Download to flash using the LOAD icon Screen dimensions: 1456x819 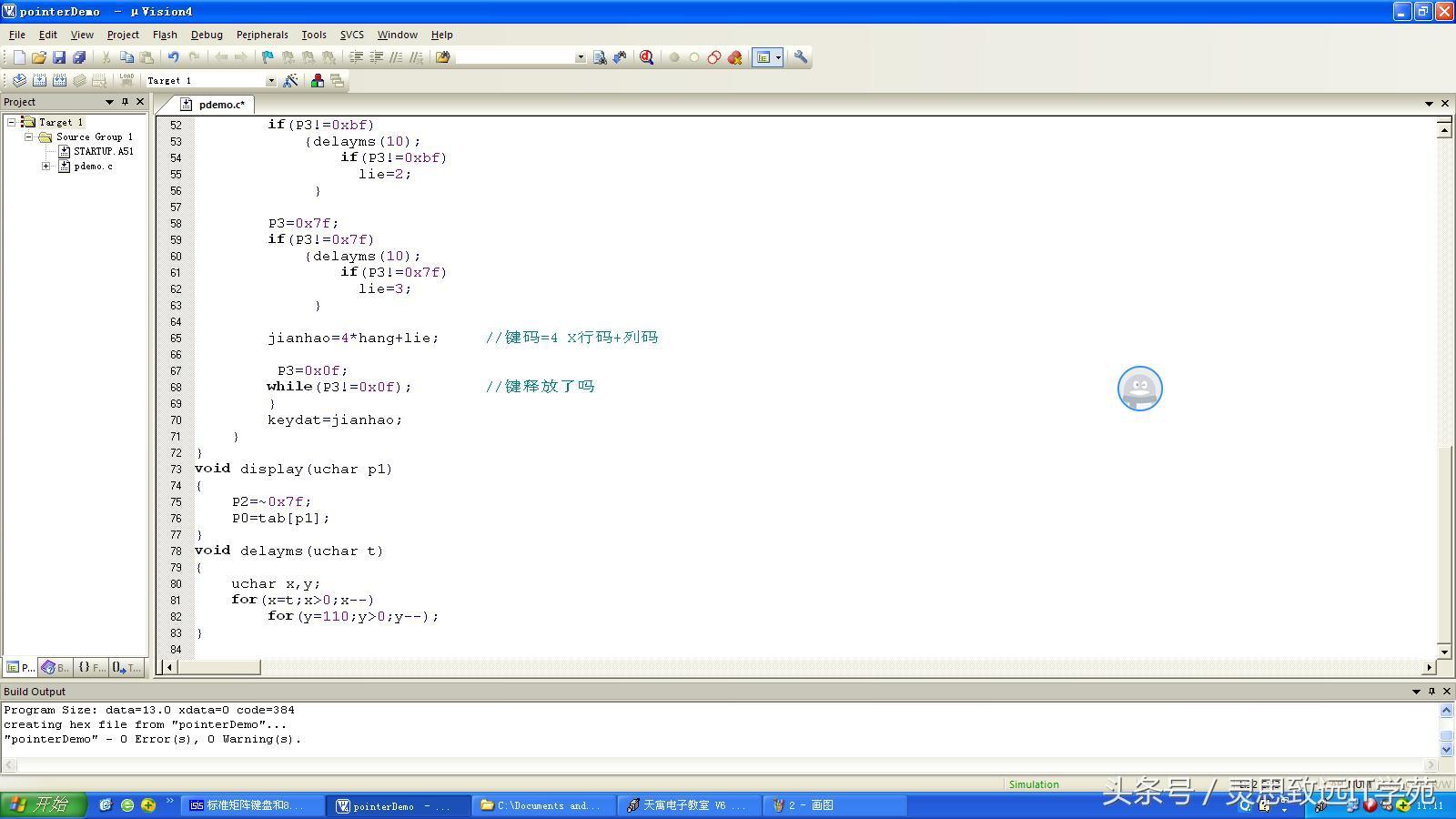pos(126,81)
